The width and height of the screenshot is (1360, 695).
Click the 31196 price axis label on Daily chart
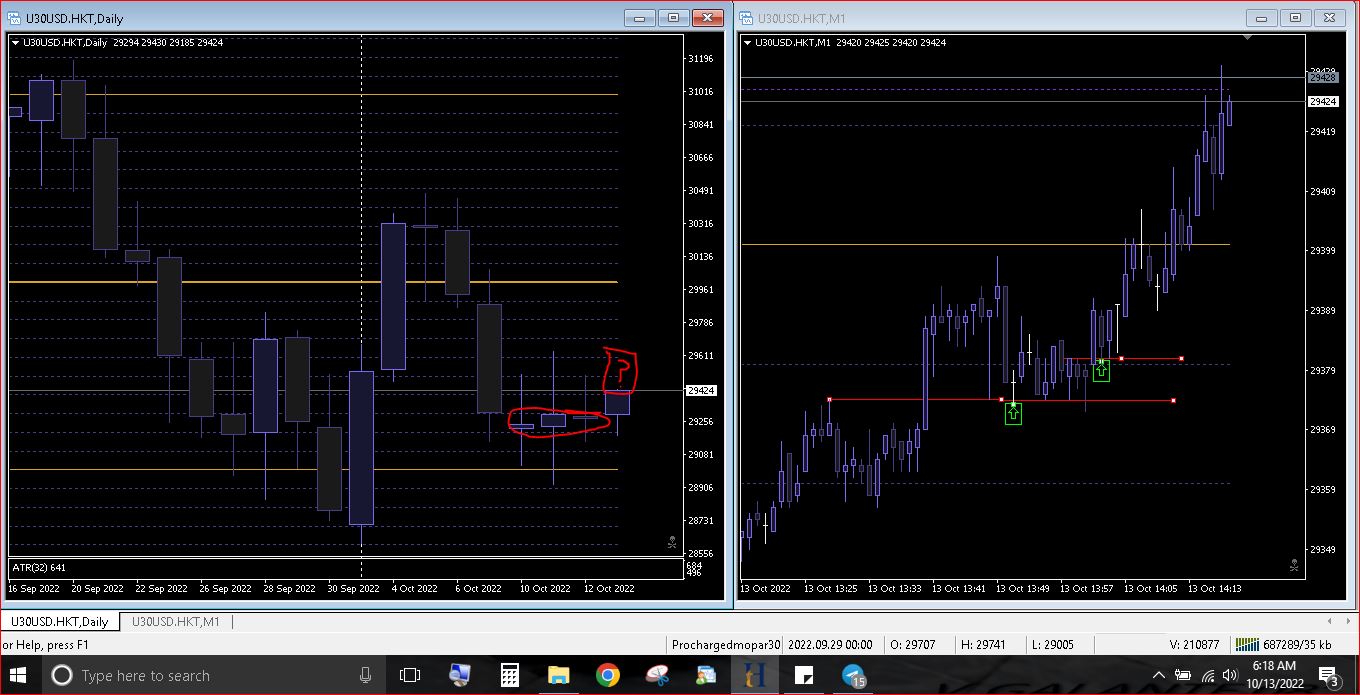701,59
